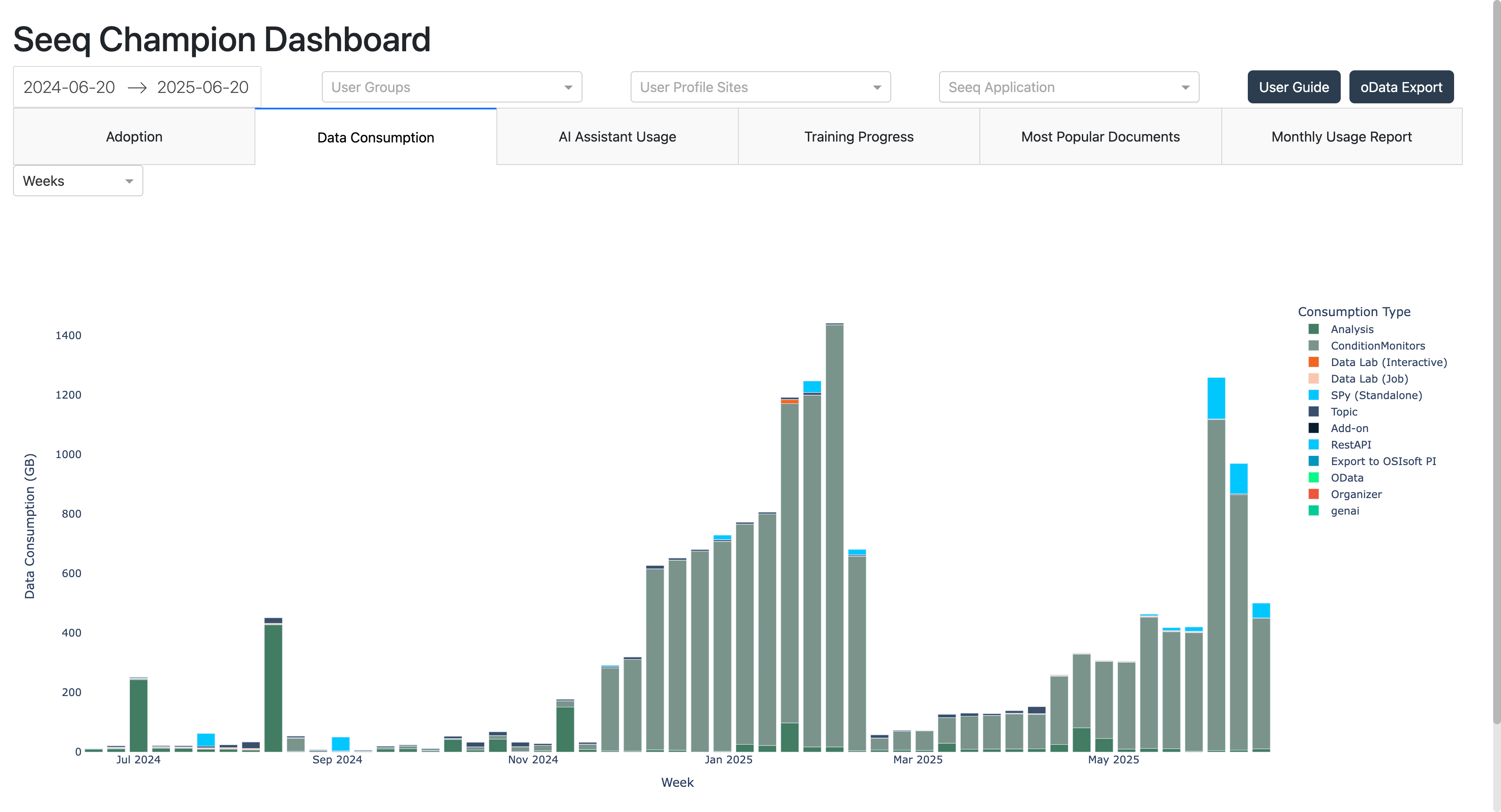
Task: Click the Seeq Champion Dashboard title
Action: click(222, 40)
